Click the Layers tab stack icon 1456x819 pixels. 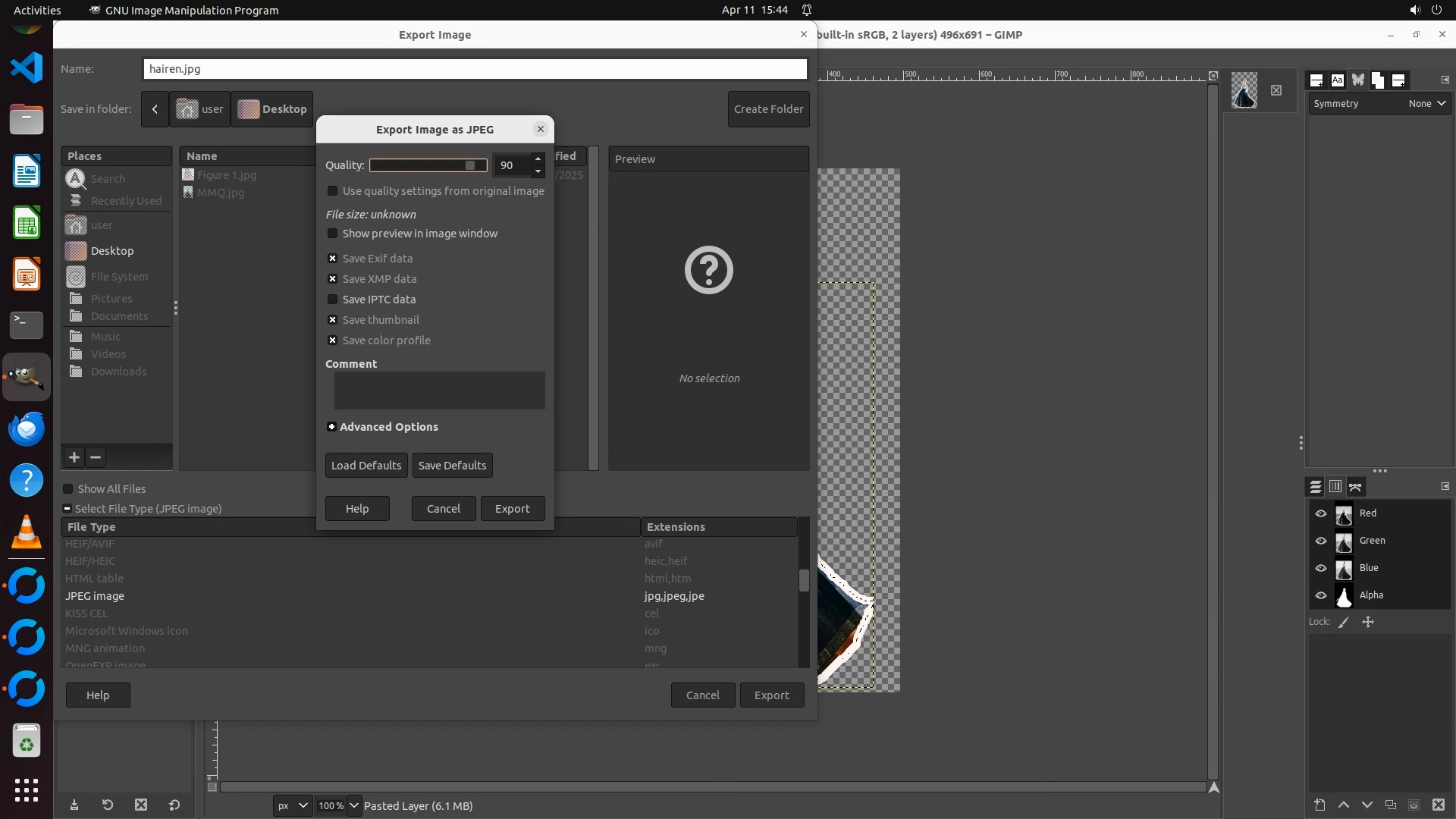(1316, 487)
